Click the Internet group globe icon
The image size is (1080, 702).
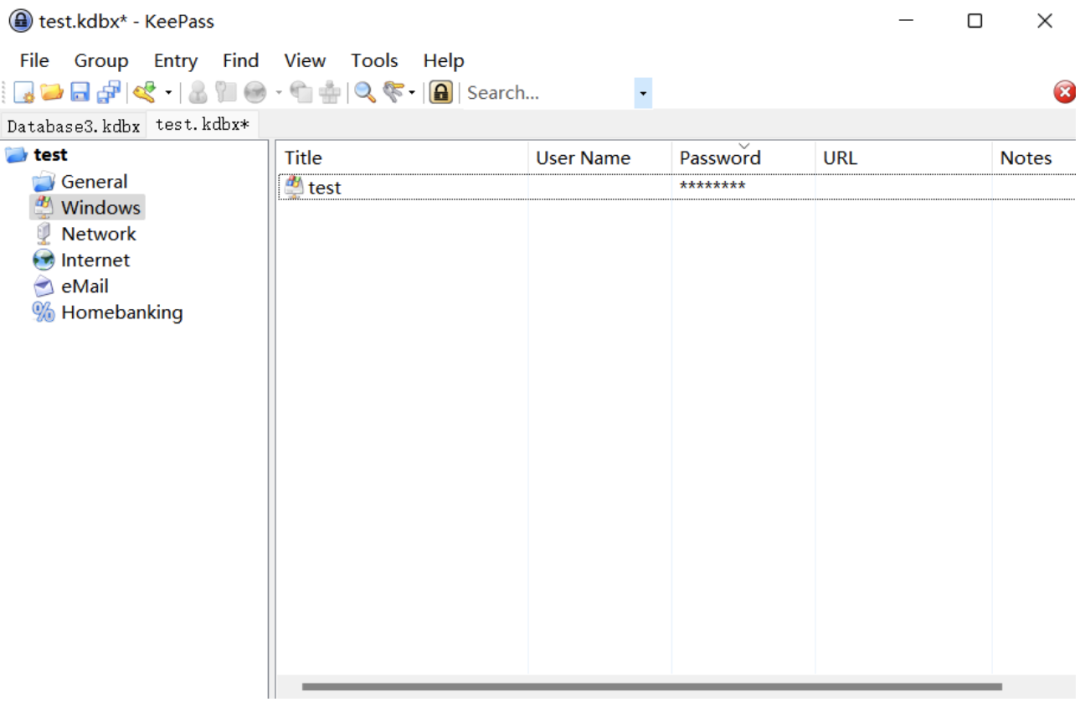click(x=43, y=260)
